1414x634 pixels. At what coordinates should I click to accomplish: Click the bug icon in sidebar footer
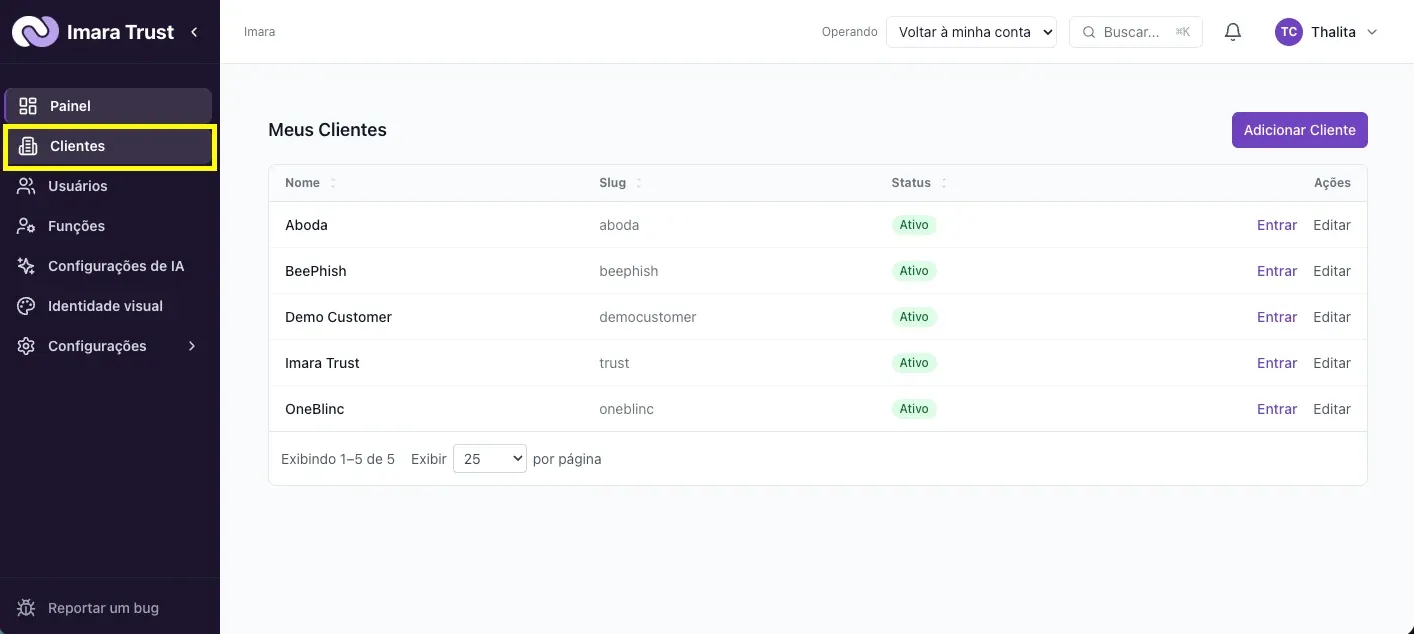[x=27, y=608]
